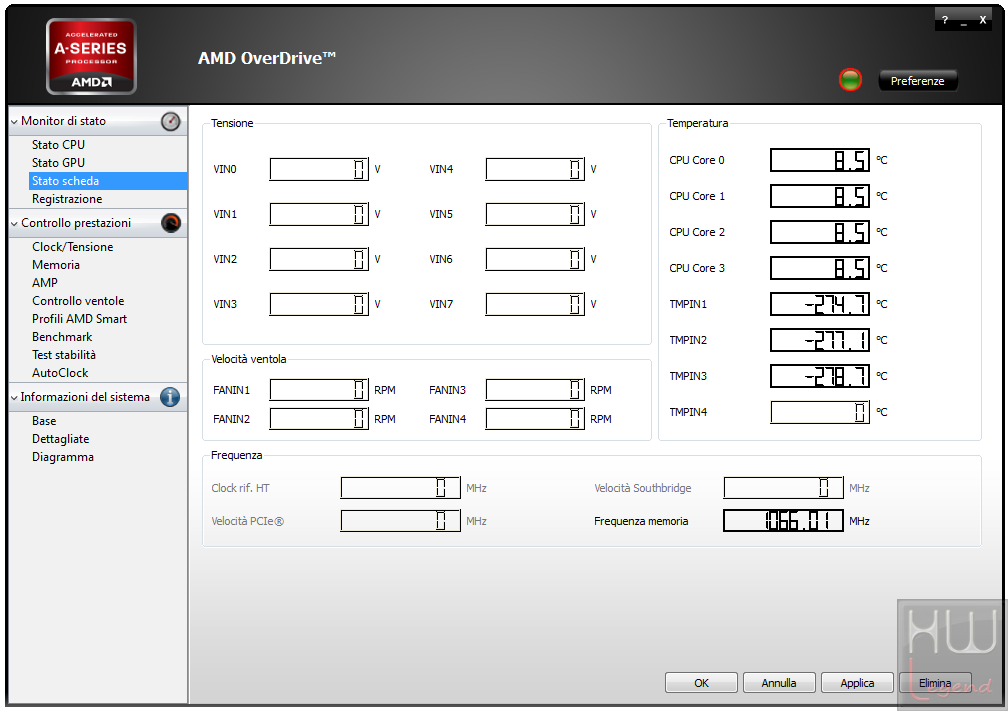Click the Frequenza group label
The width and height of the screenshot is (1008, 711).
point(237,455)
